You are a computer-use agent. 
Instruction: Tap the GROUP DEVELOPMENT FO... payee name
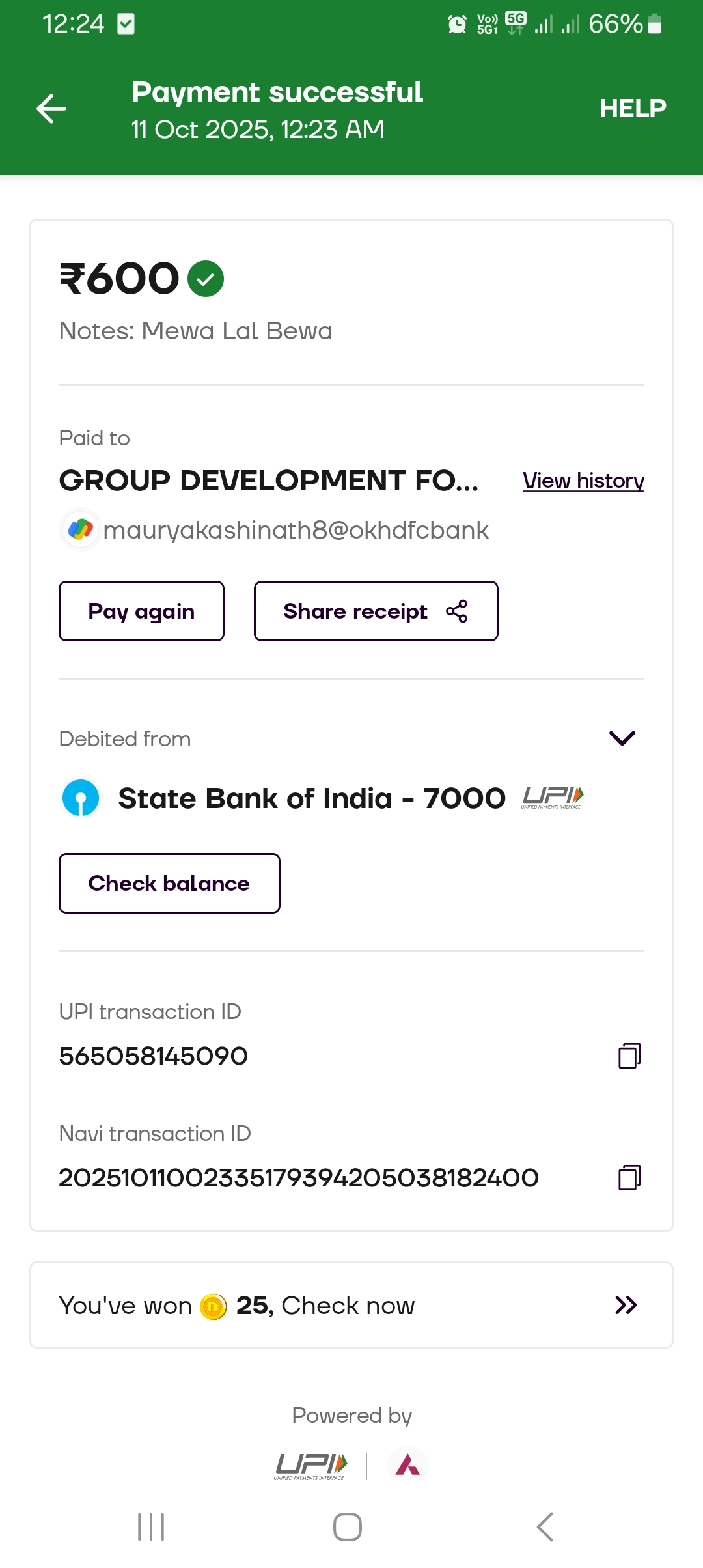pos(269,481)
